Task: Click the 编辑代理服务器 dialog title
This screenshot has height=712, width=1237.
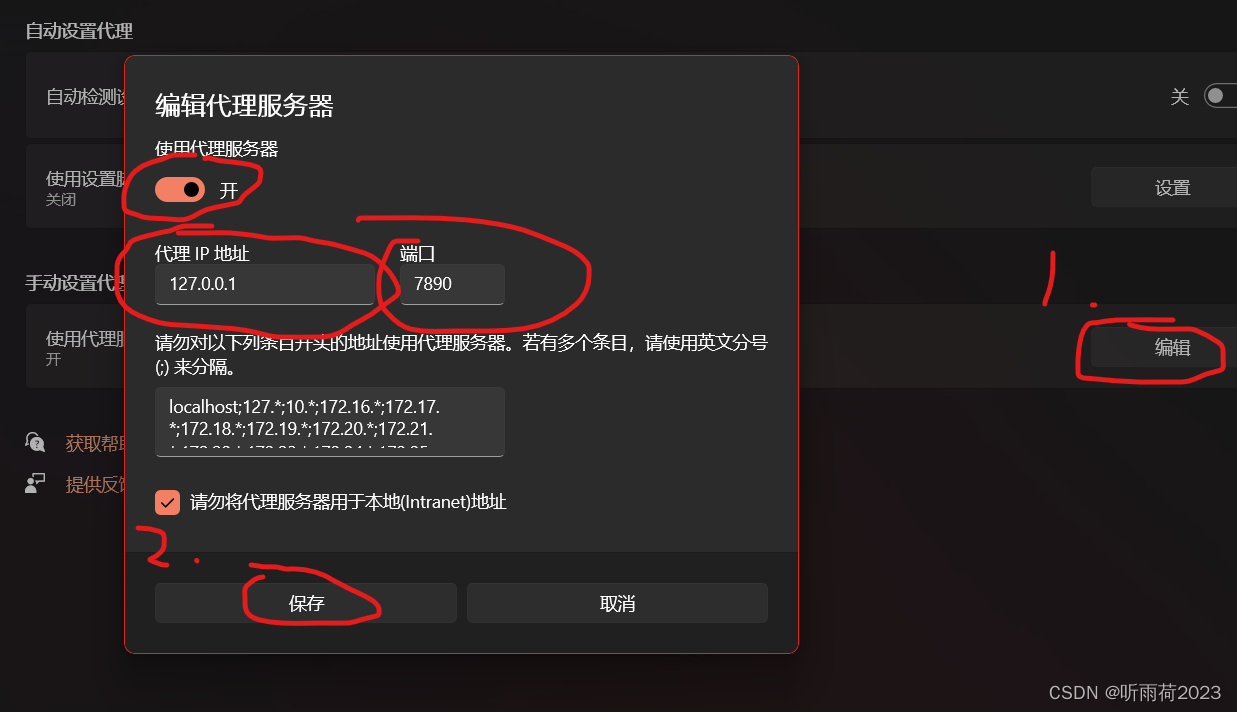Action: click(244, 105)
